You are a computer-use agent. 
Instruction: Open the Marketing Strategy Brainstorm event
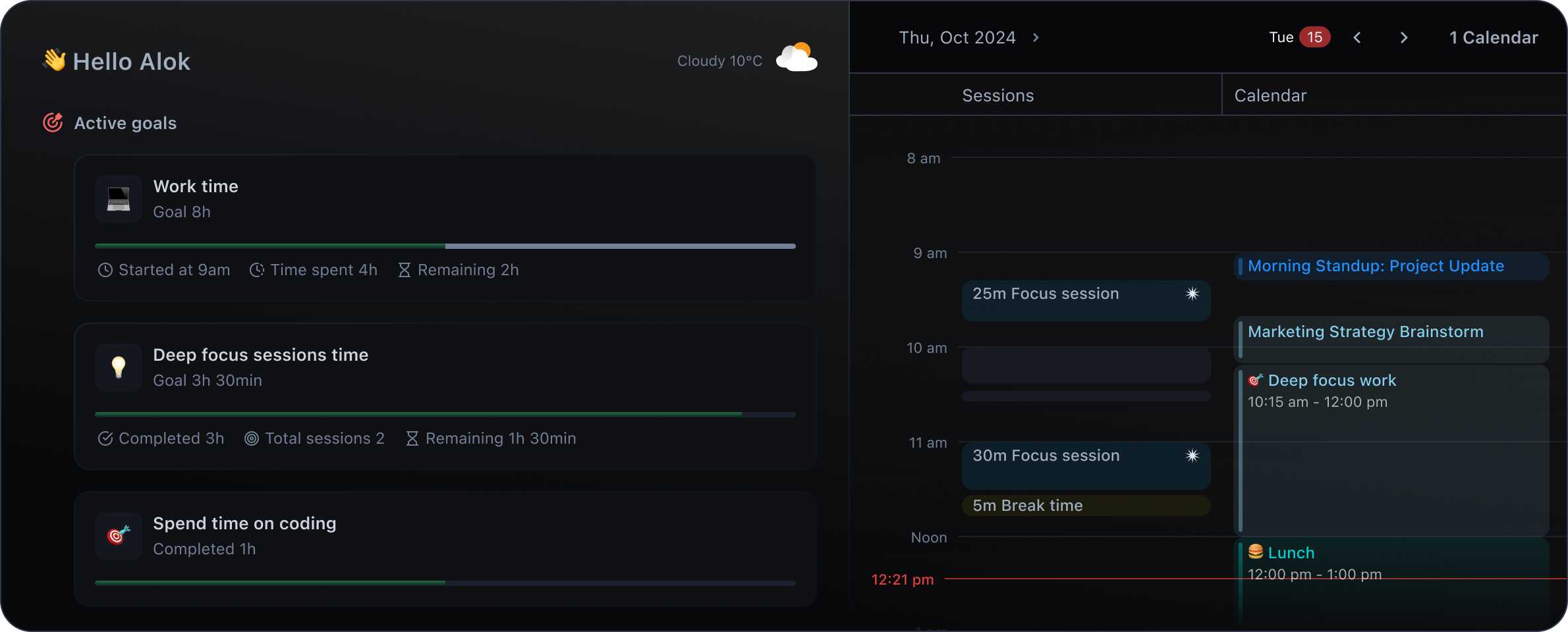(x=1365, y=332)
